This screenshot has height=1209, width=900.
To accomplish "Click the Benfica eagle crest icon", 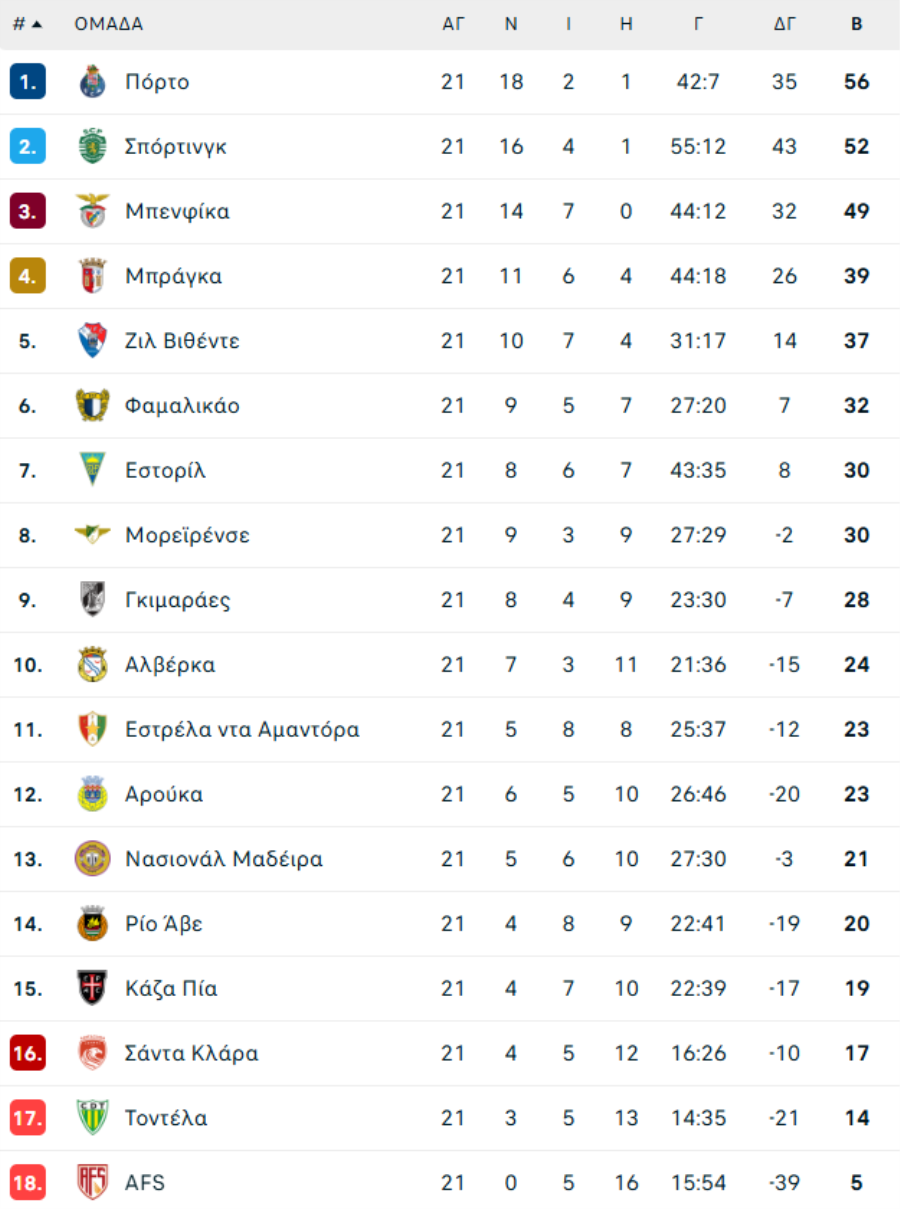I will click(x=92, y=211).
